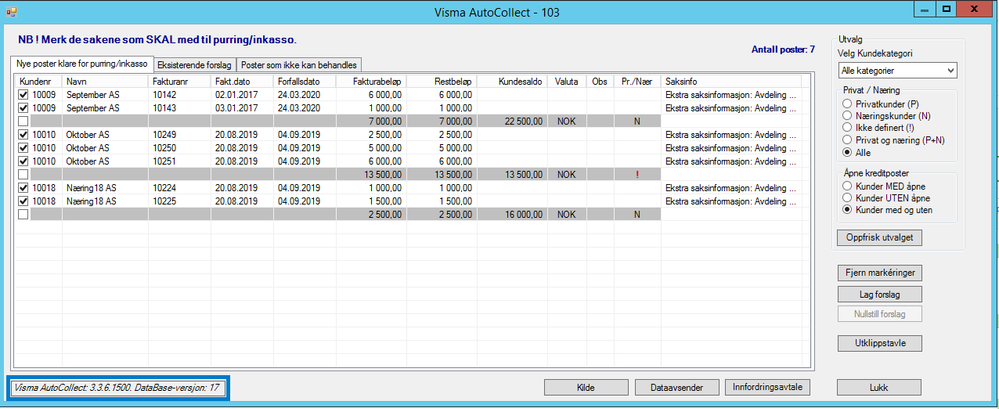Select Privat og næring (P+N) option
The height and width of the screenshot is (409, 999).
846,140
